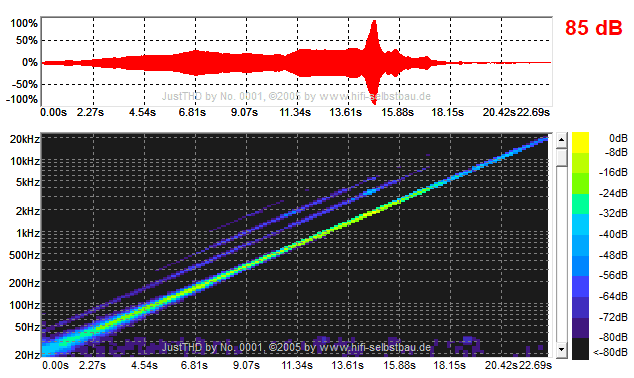The width and height of the screenshot is (634, 378).
Task: Select the yellow-green -8dB legend color
Action: point(580,163)
